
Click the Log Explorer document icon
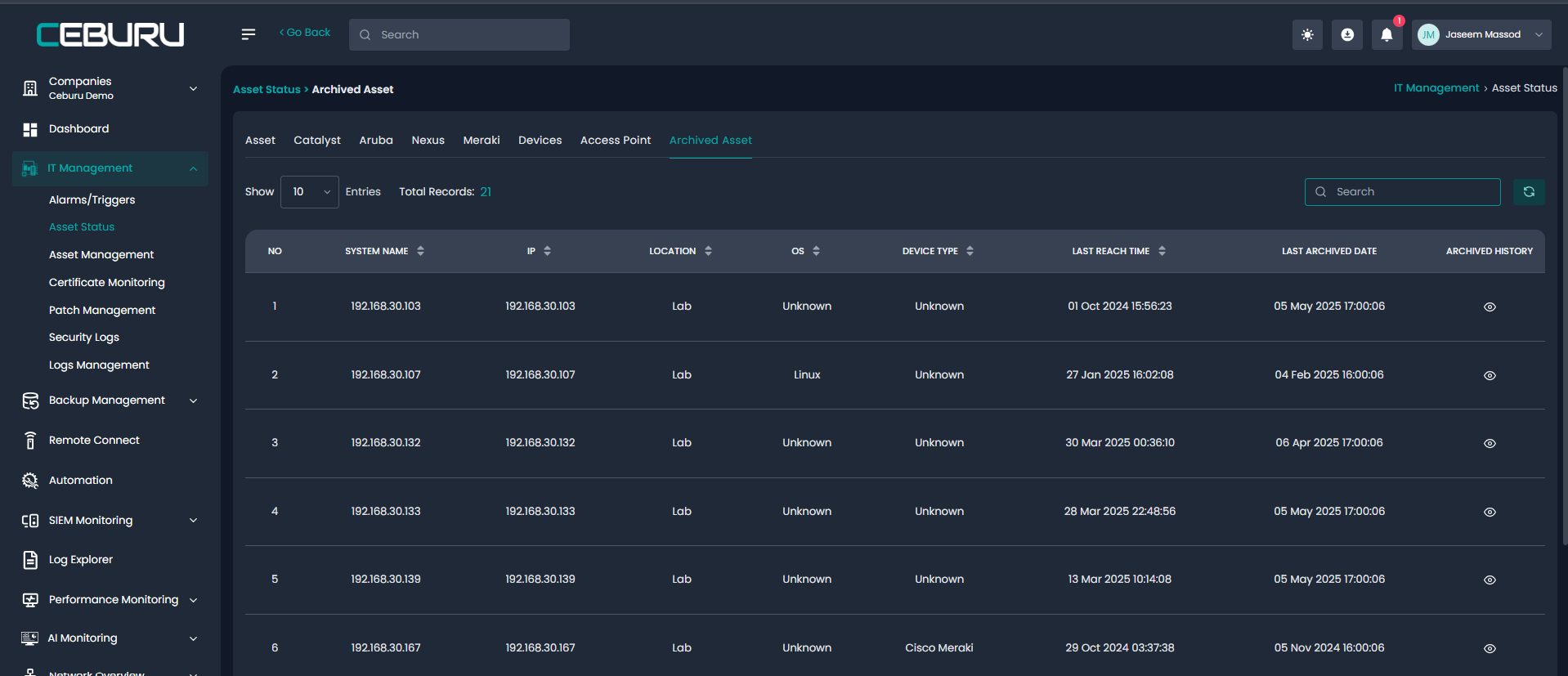coord(30,560)
